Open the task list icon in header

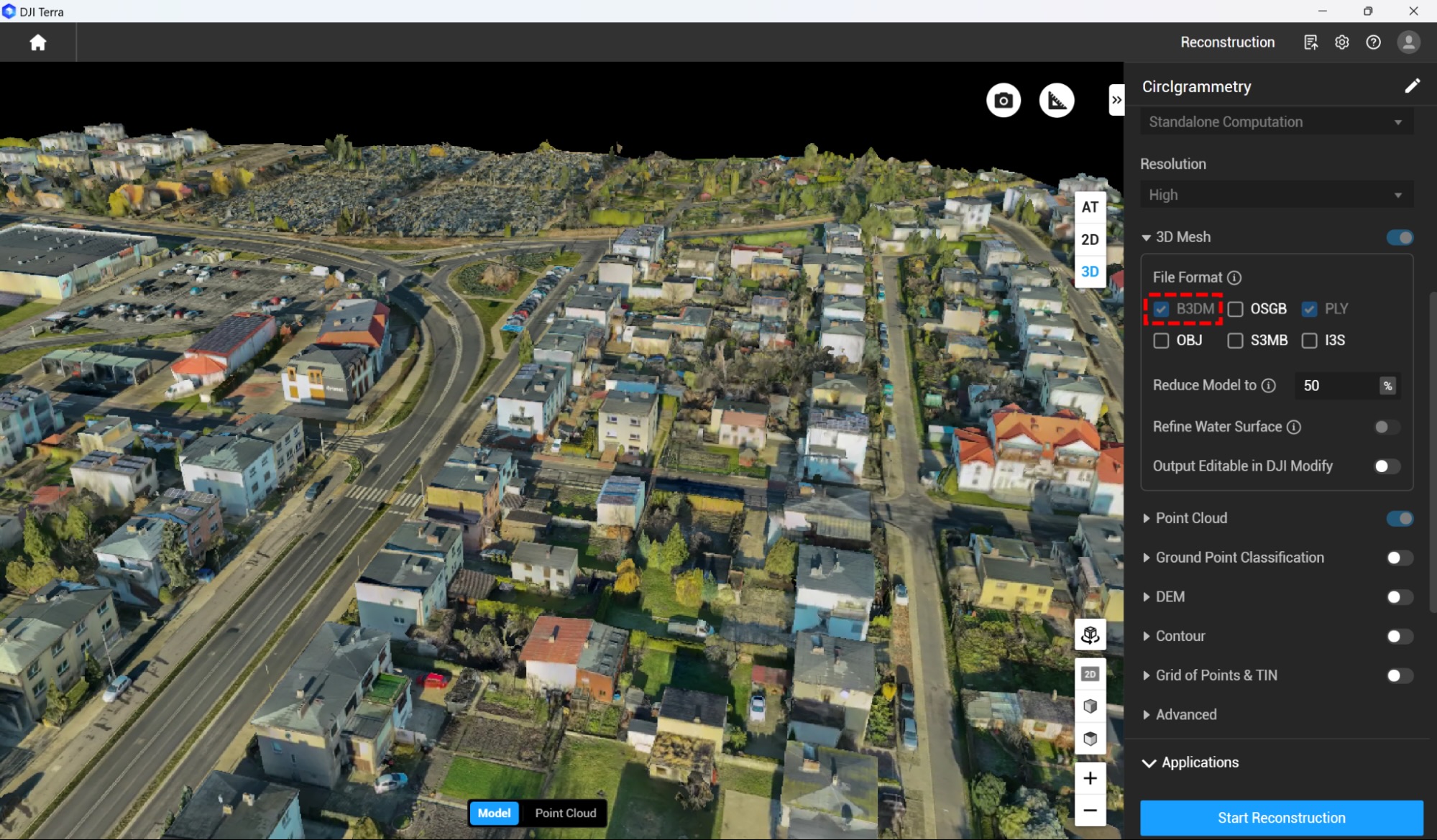[x=1310, y=42]
